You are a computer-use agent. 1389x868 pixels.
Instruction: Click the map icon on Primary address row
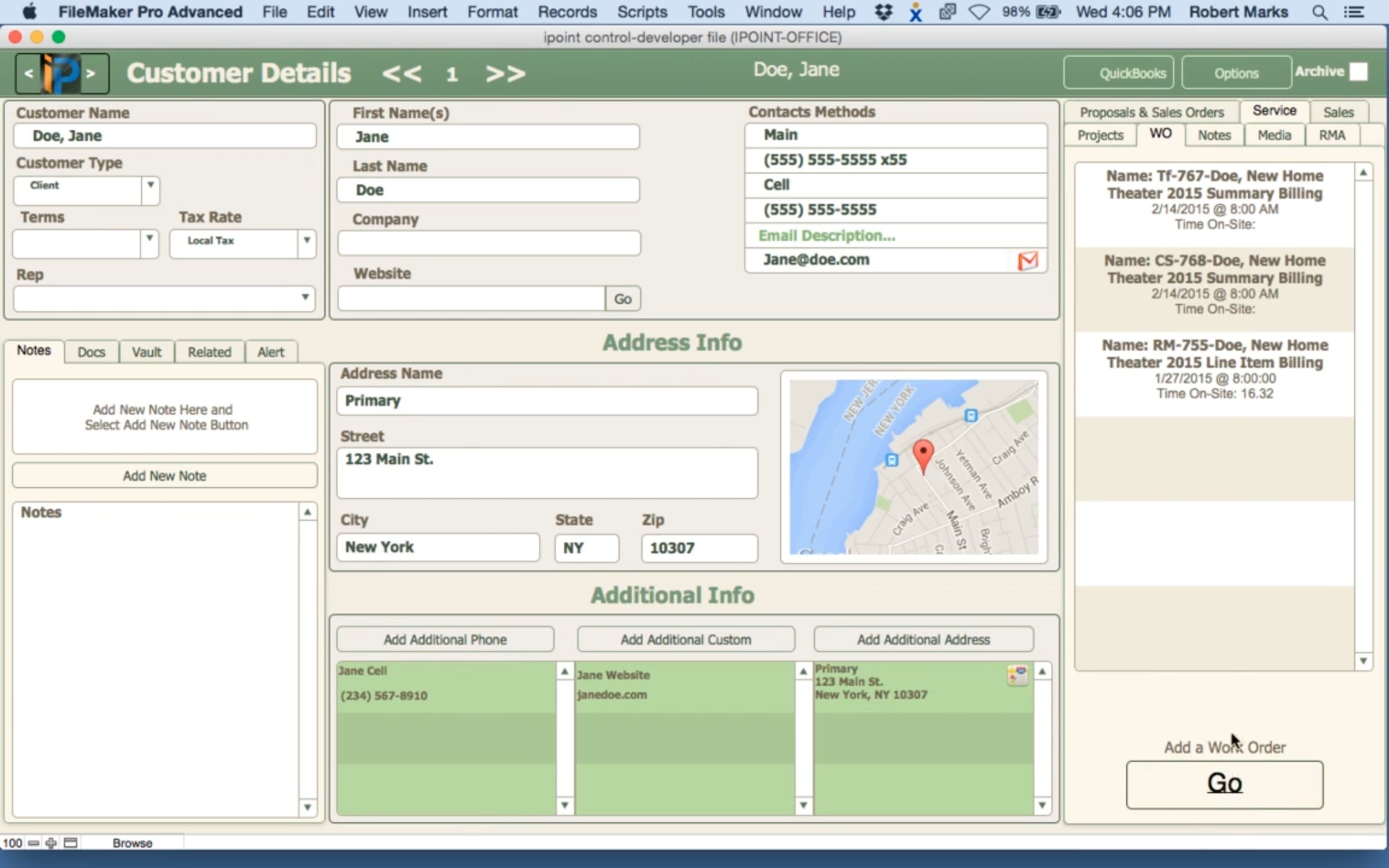tap(1017, 675)
